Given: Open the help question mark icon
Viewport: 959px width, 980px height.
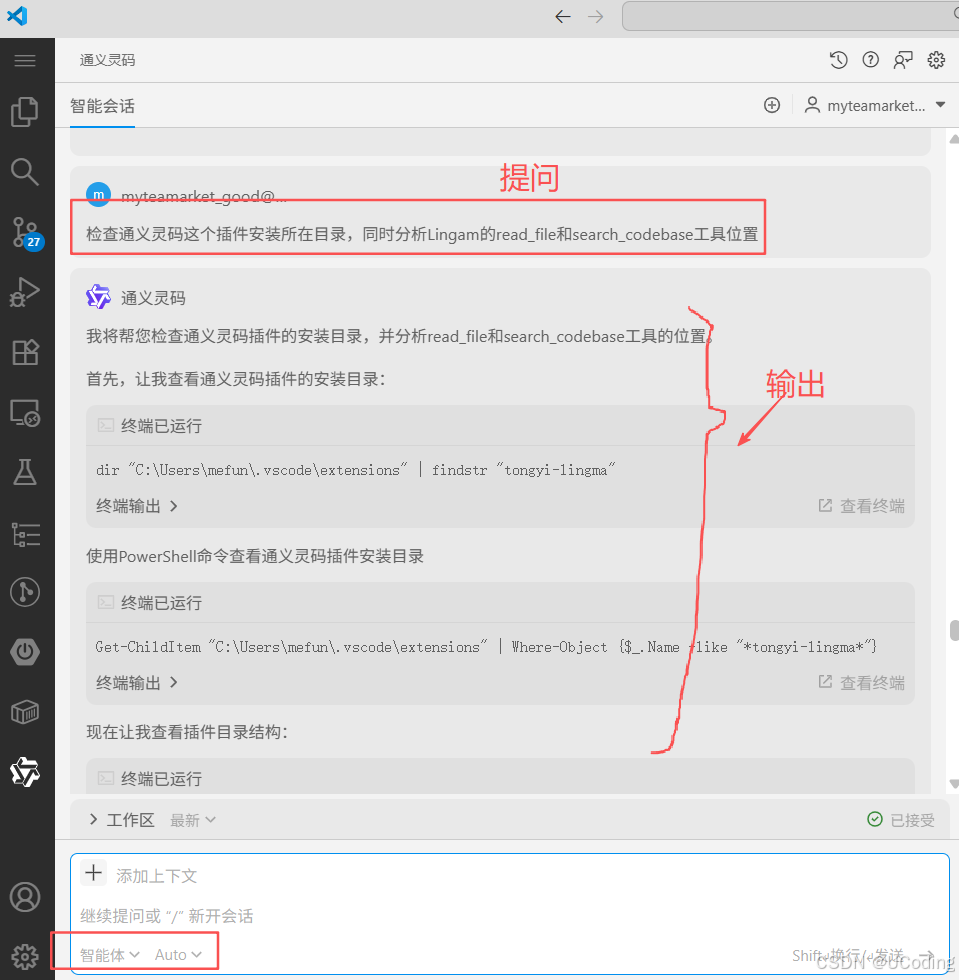Looking at the screenshot, I should coord(870,60).
